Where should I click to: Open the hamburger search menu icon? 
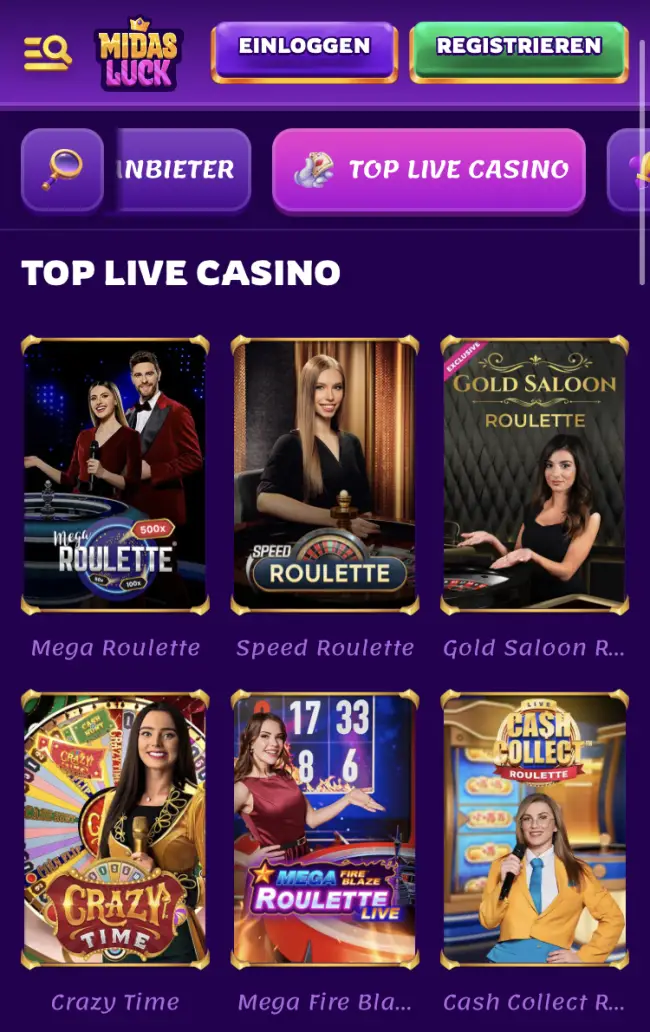click(47, 53)
